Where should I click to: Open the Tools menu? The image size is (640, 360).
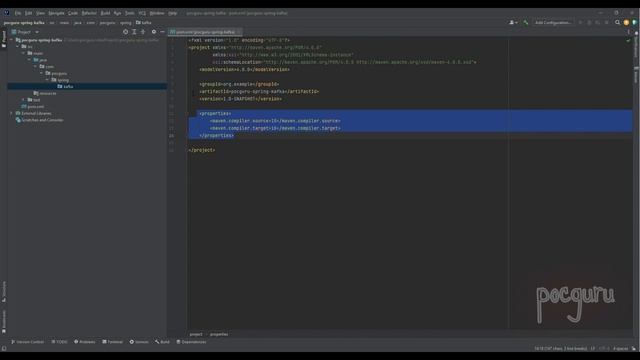[130, 13]
